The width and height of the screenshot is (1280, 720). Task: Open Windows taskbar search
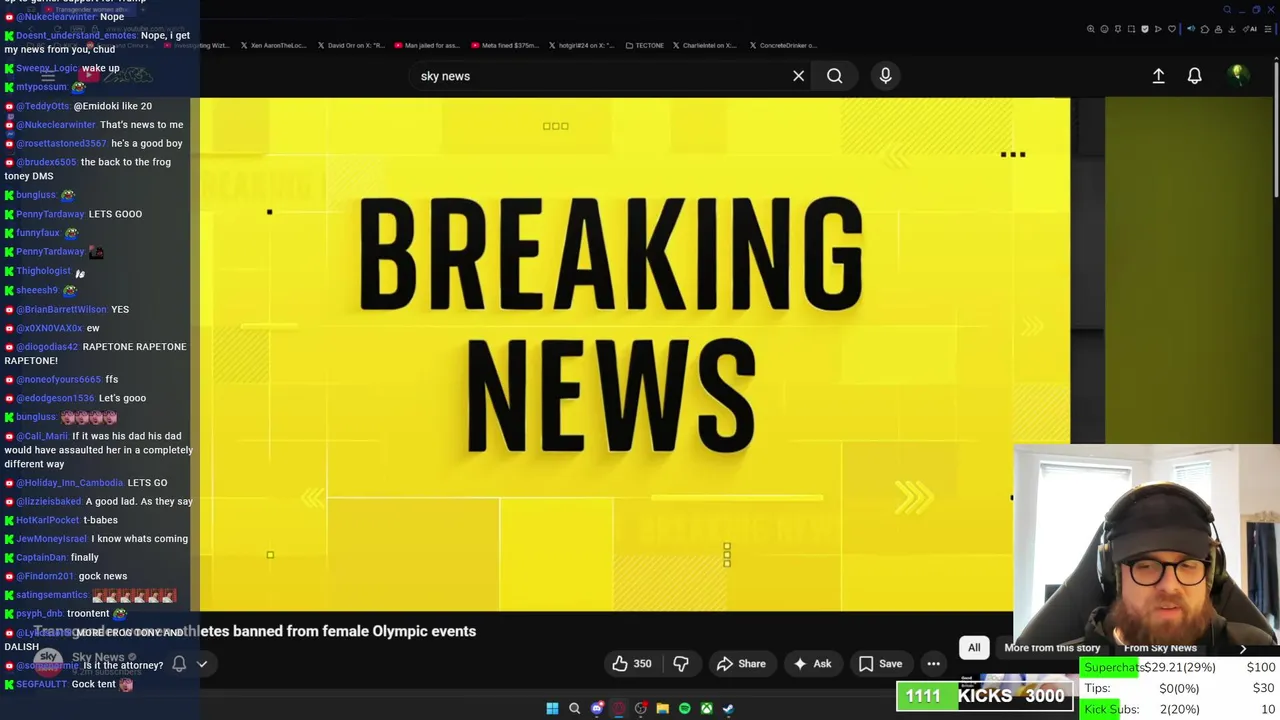(574, 708)
